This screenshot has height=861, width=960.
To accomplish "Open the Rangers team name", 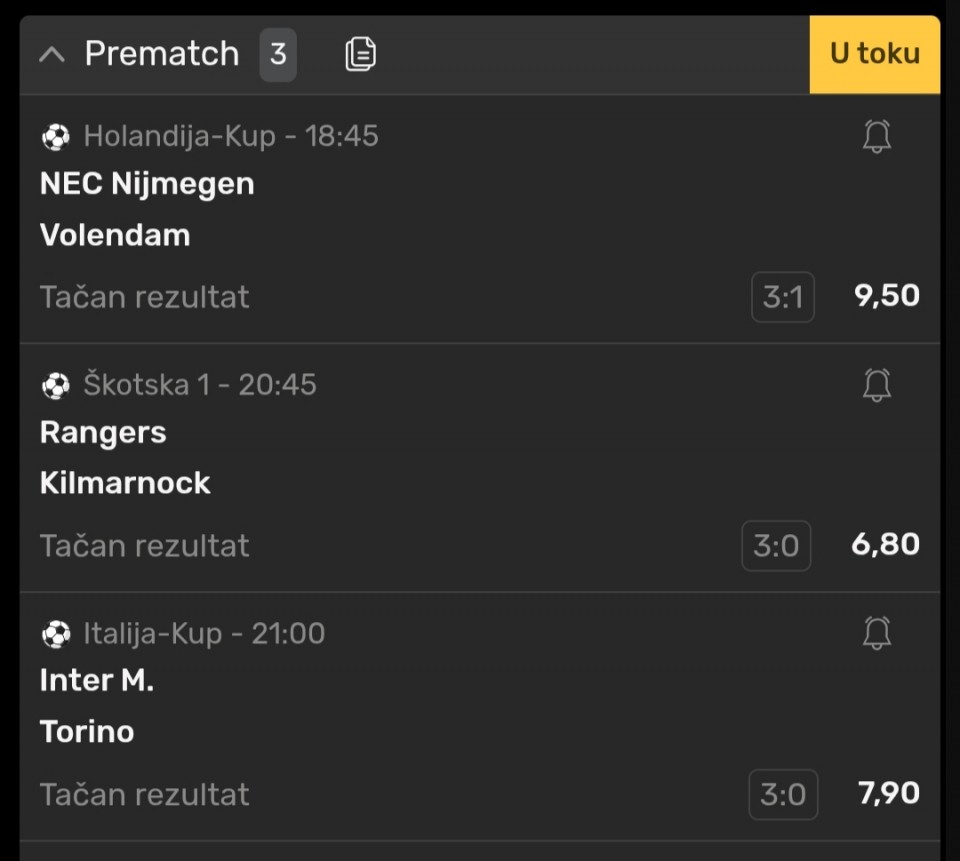I will click(103, 433).
